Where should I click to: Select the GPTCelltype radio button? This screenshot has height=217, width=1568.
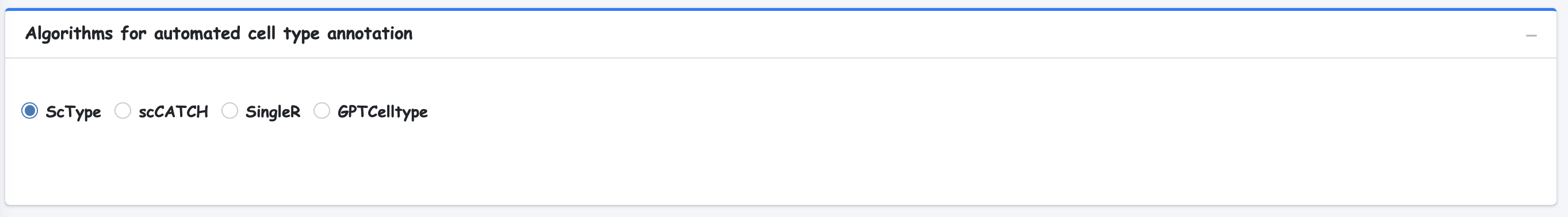pos(322,111)
